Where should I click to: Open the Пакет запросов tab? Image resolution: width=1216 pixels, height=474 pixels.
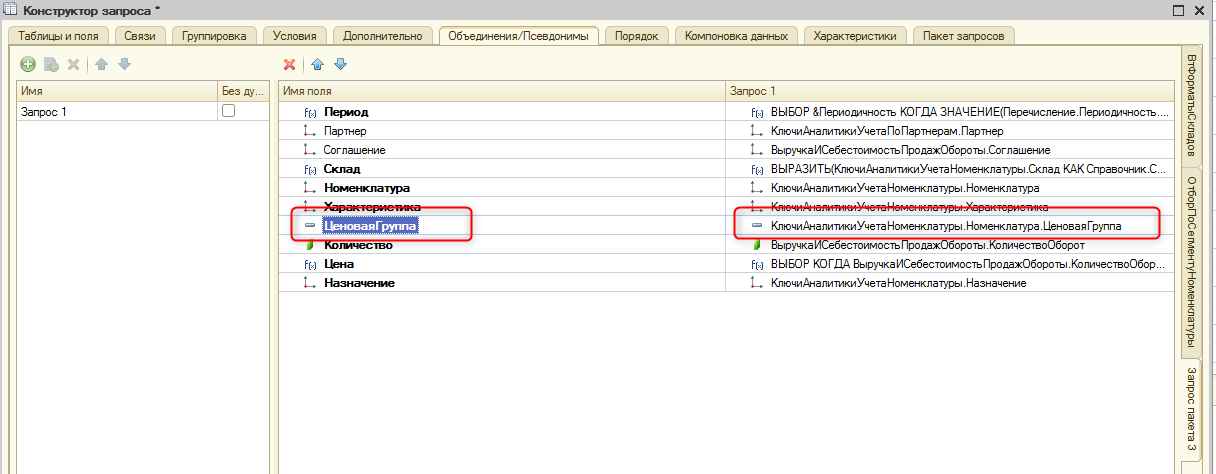click(x=965, y=36)
